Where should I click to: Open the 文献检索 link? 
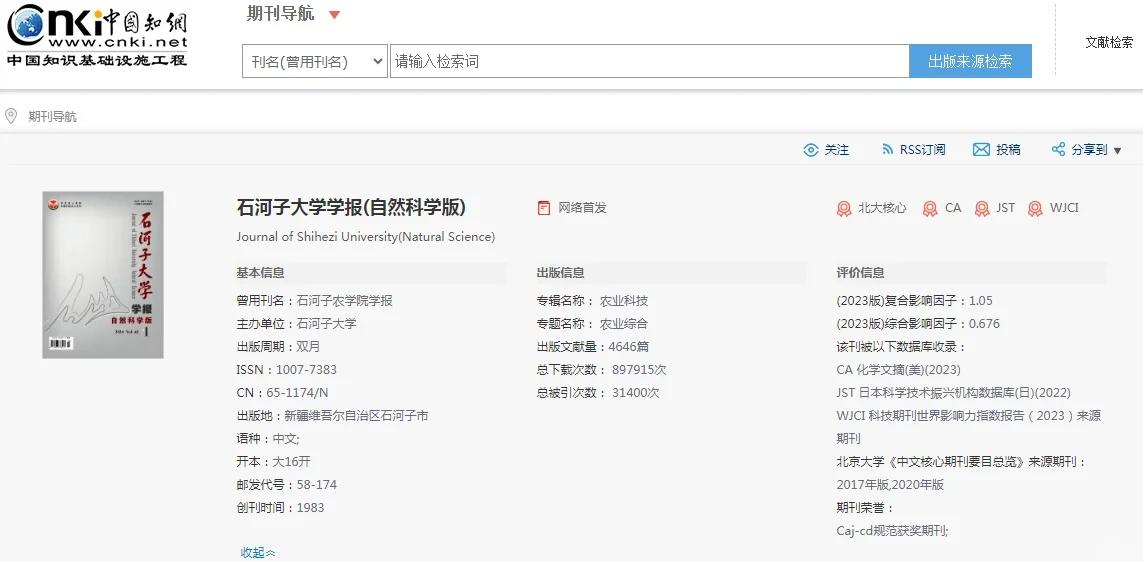(x=1109, y=42)
